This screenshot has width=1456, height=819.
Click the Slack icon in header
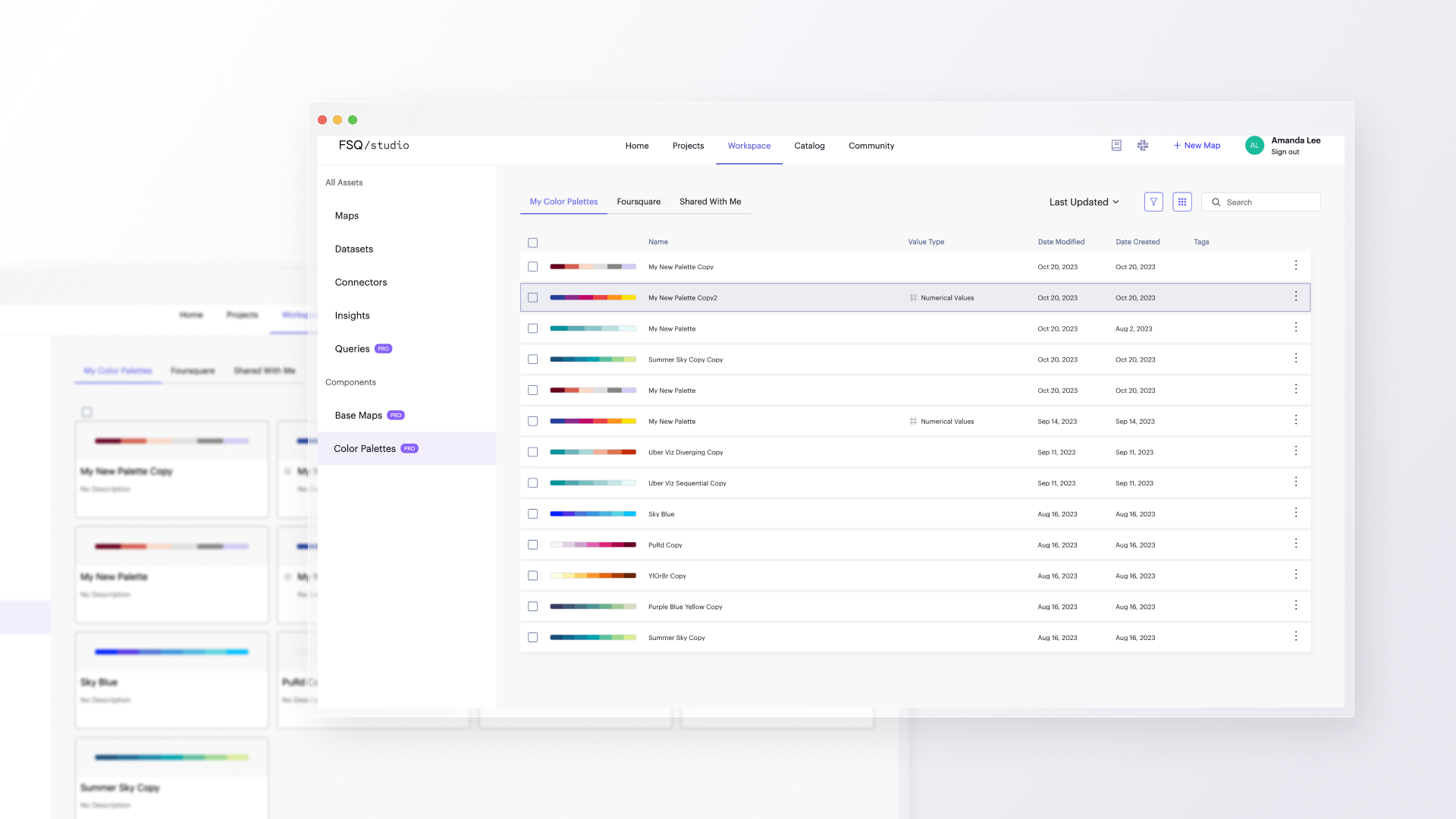tap(1143, 146)
